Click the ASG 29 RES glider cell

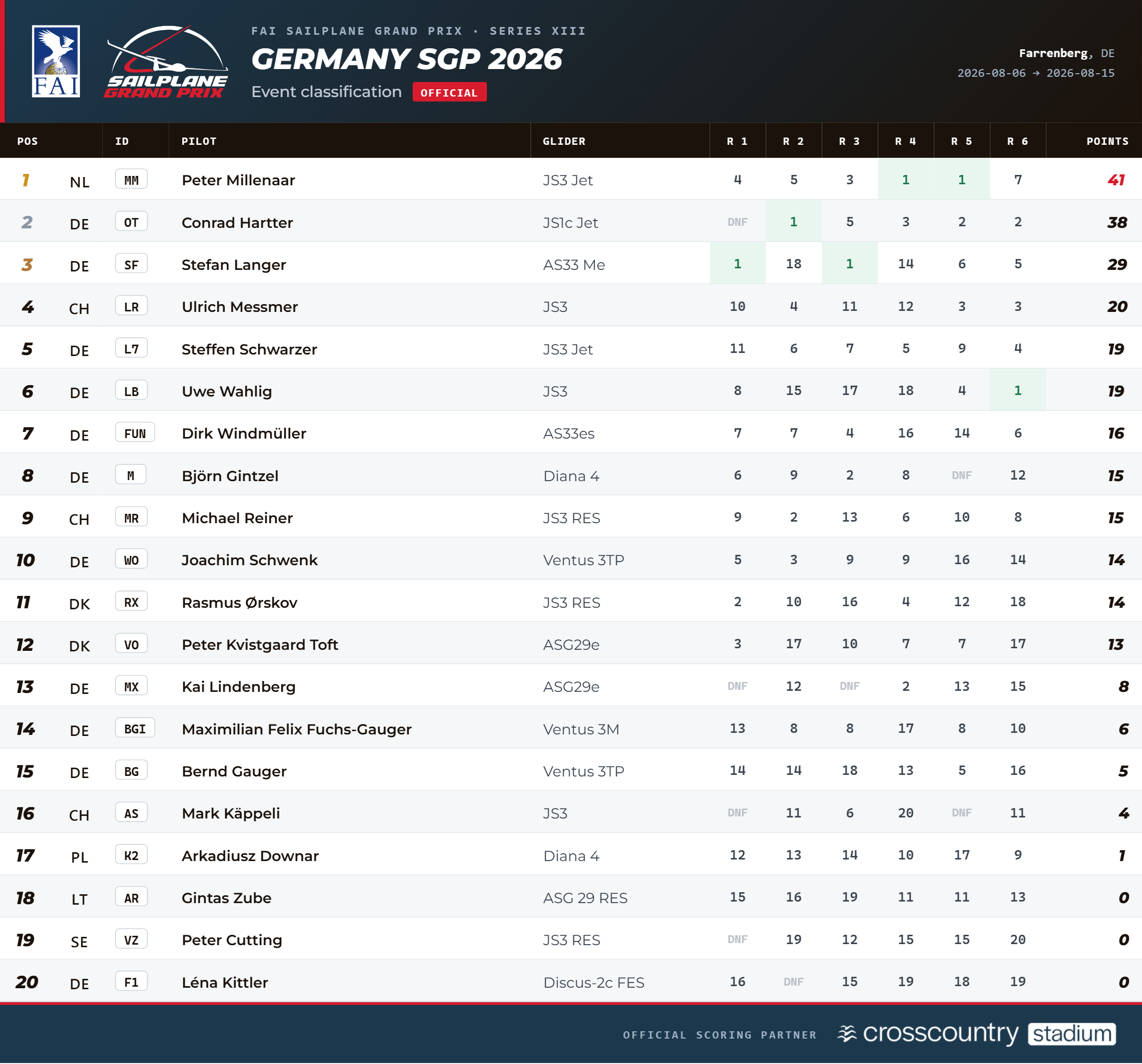[x=585, y=898]
